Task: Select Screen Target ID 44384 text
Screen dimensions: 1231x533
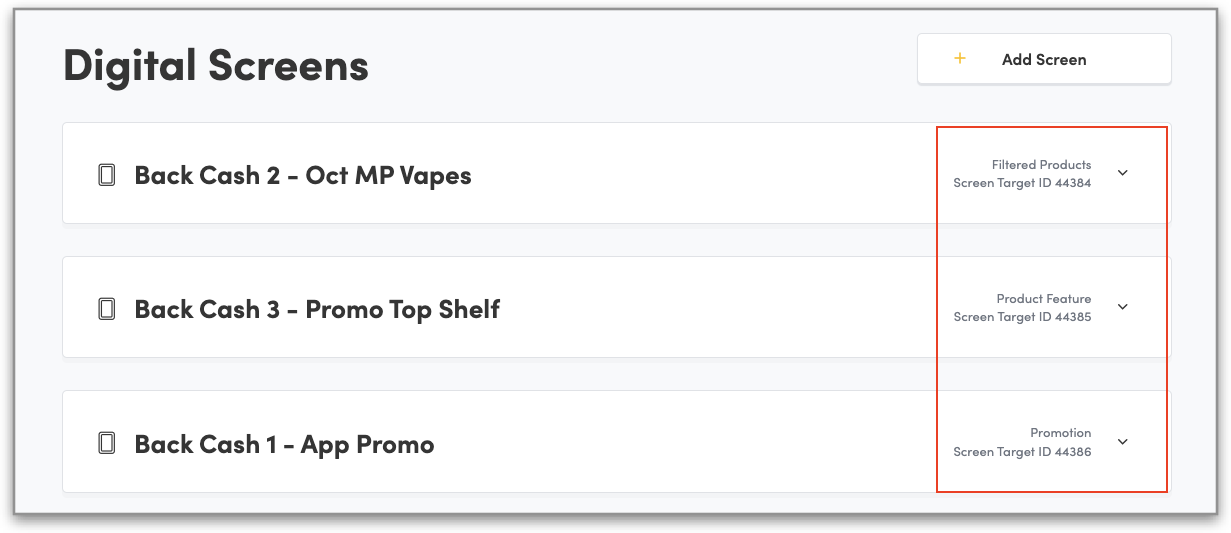Action: [1022, 184]
